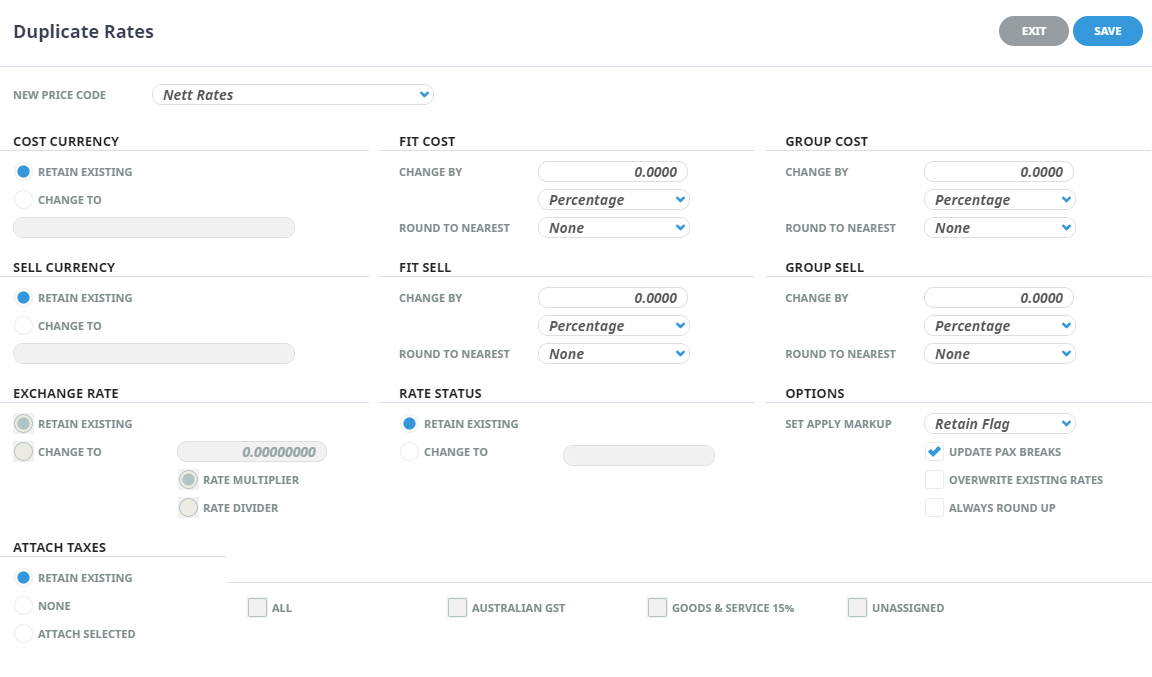Select Attach Selected under Attach Taxes
The height and width of the screenshot is (677, 1152).
pyautogui.click(x=24, y=634)
